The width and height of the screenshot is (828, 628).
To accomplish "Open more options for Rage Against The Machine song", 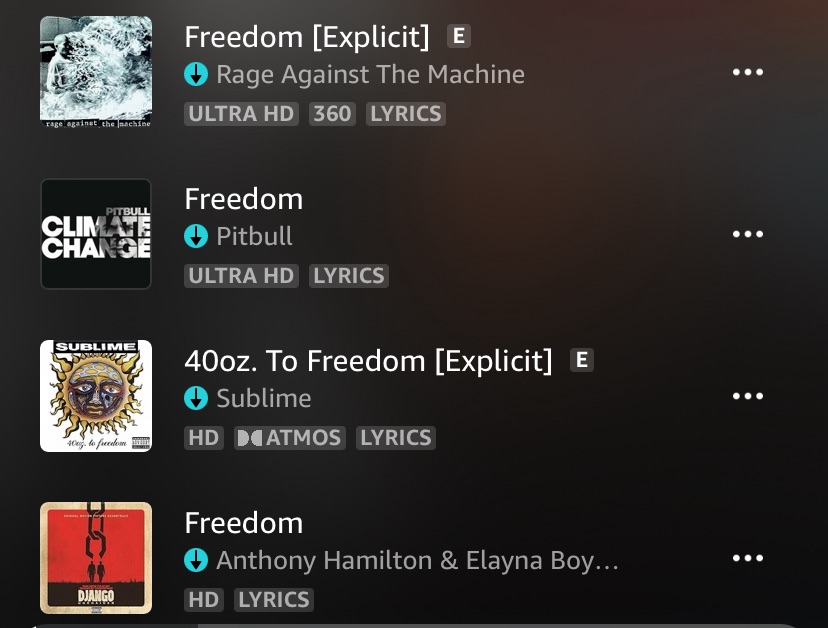I will tap(748, 72).
